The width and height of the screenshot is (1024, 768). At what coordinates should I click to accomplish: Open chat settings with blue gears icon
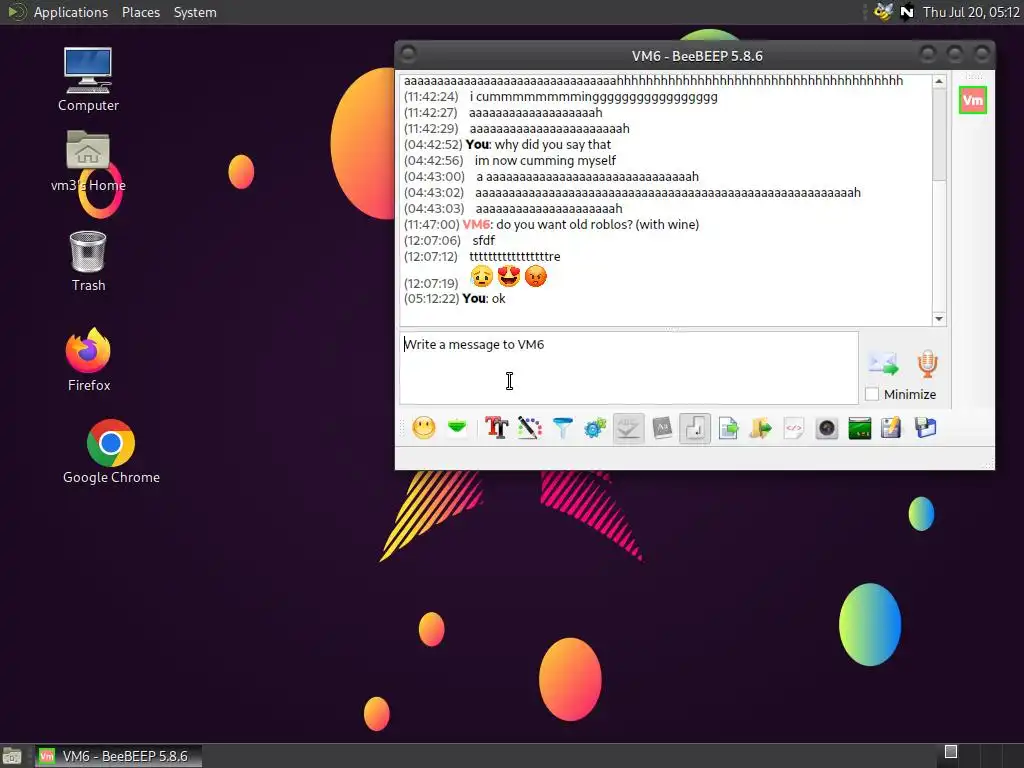click(595, 428)
